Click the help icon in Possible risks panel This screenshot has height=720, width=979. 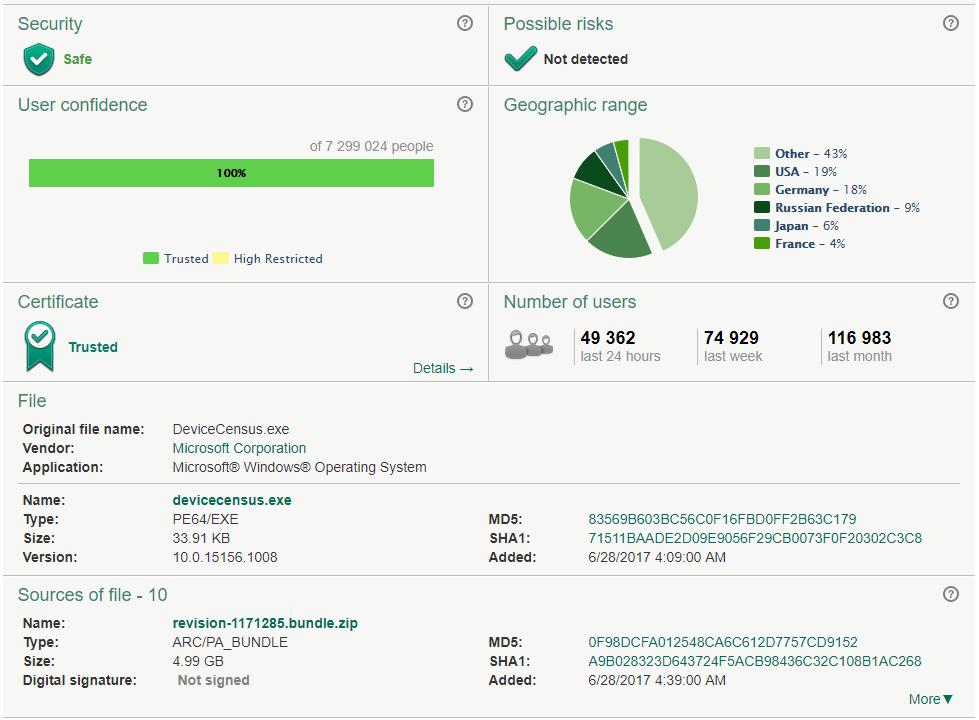(x=951, y=24)
